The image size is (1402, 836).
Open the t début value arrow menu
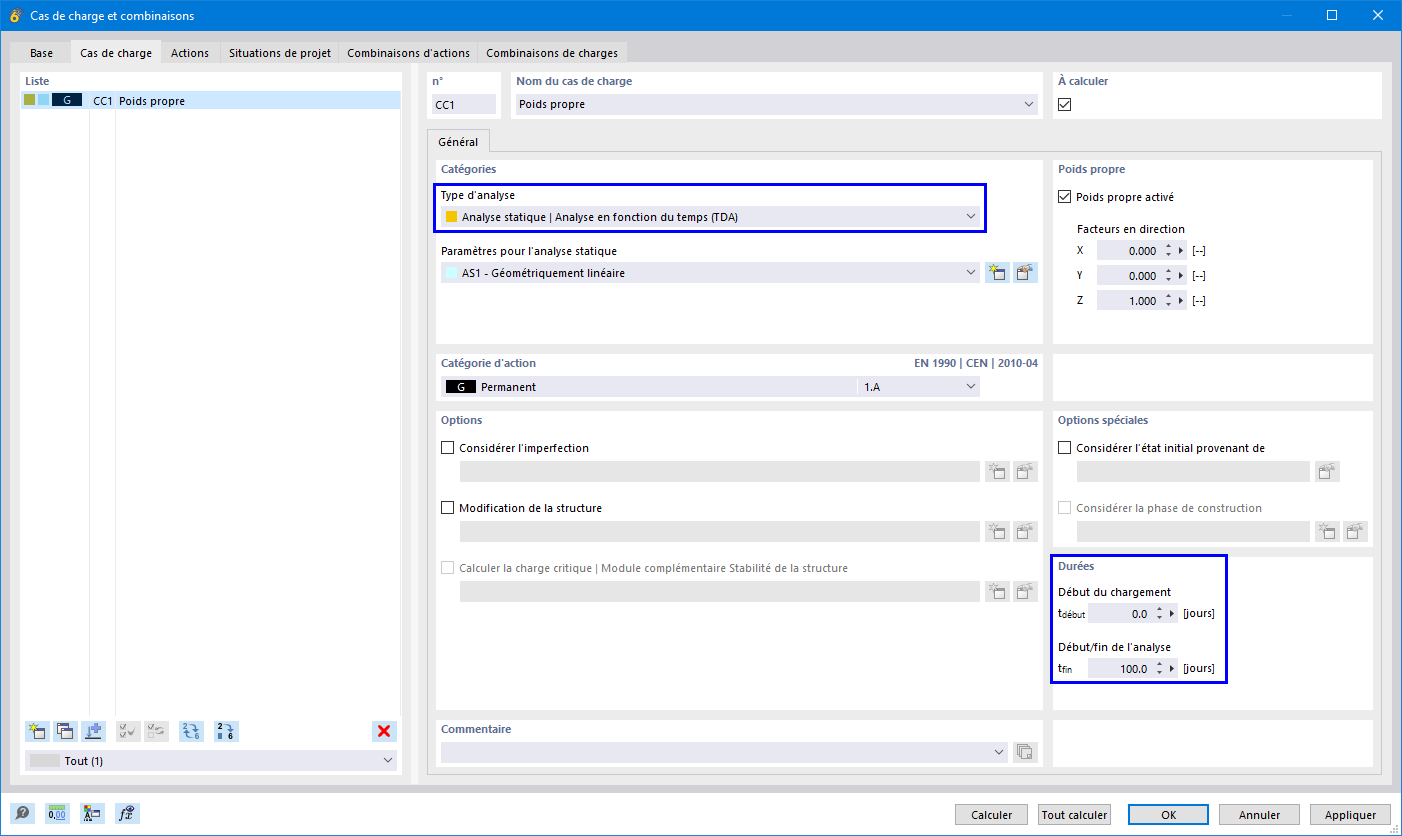coord(1172,614)
